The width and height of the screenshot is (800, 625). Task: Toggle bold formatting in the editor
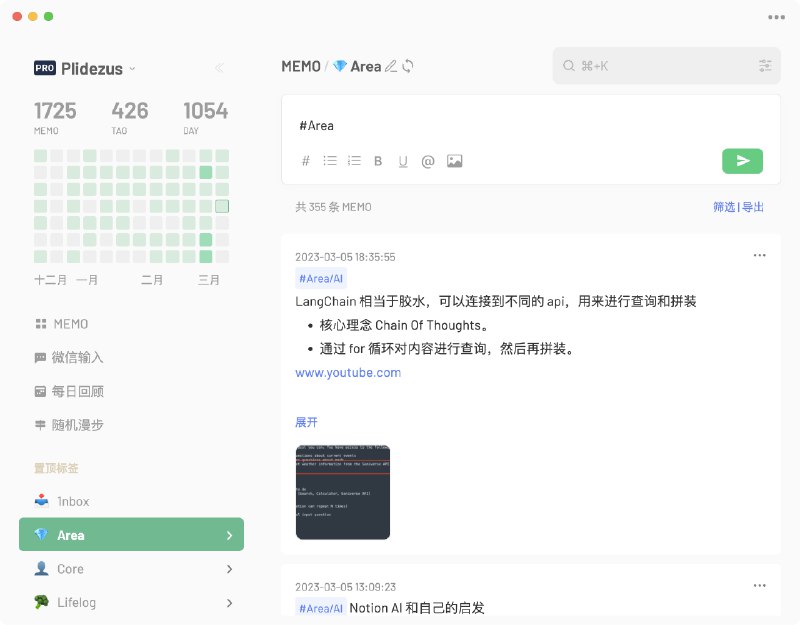tap(379, 160)
